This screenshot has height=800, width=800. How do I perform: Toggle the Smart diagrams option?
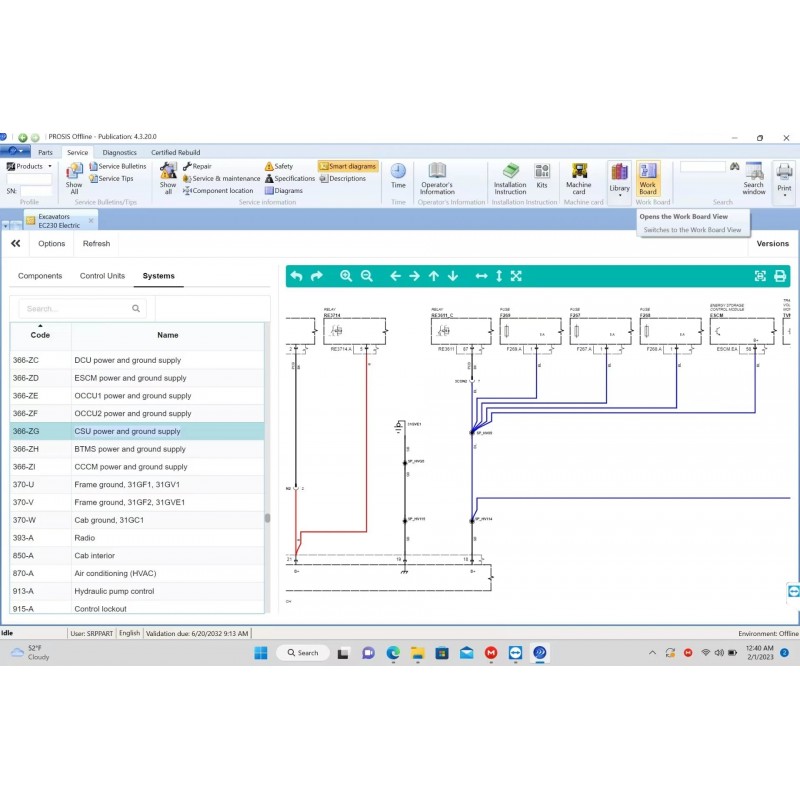point(348,166)
